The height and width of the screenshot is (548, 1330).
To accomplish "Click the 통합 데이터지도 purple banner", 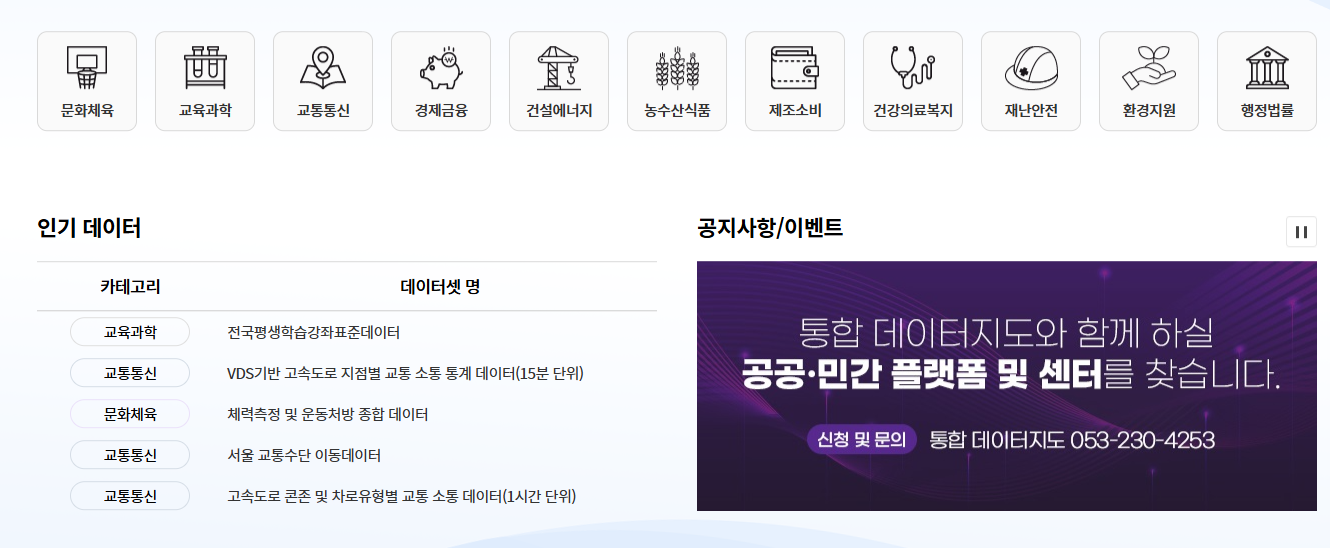I will pos(1007,386).
